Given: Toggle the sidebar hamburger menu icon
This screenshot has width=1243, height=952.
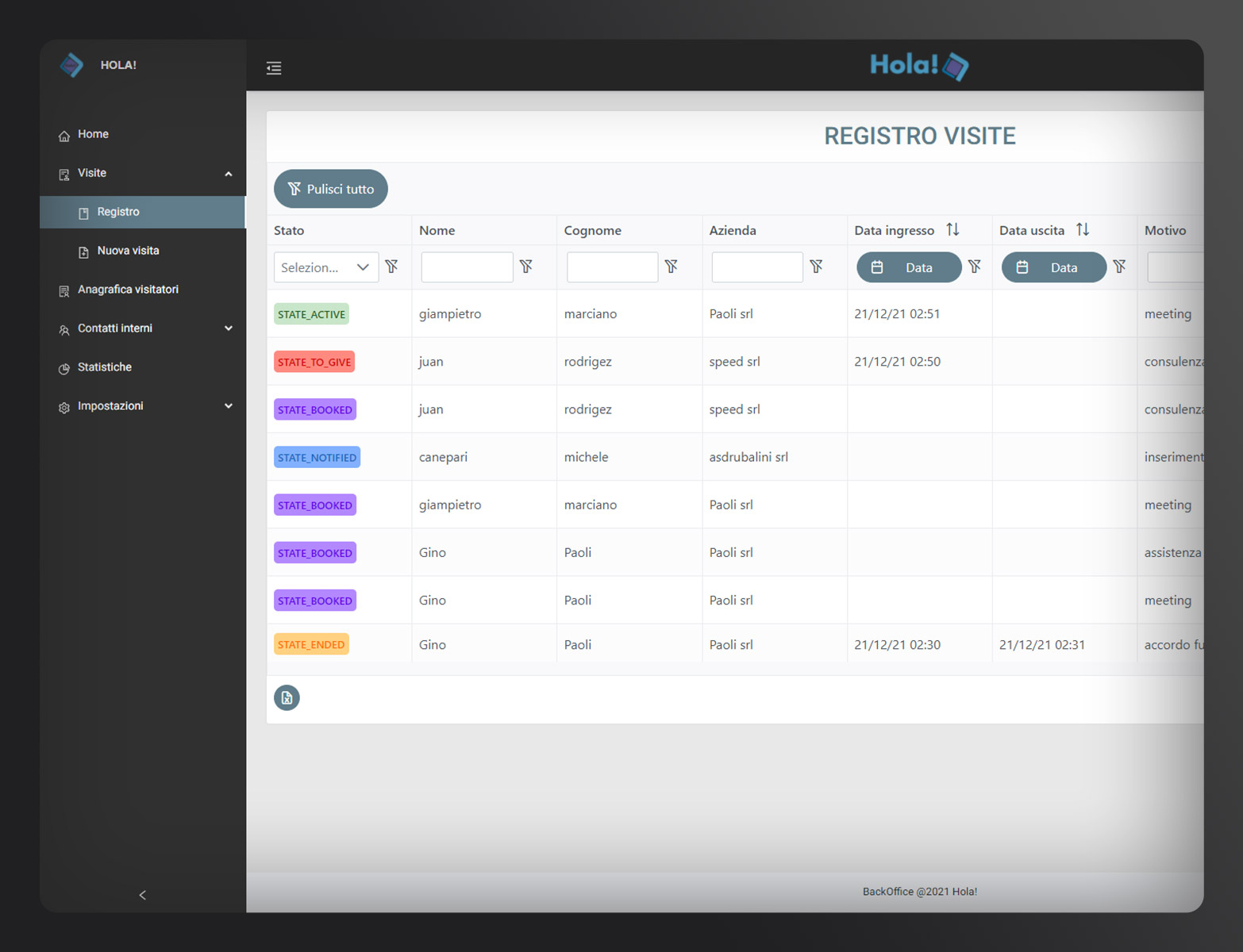Looking at the screenshot, I should coord(274,68).
